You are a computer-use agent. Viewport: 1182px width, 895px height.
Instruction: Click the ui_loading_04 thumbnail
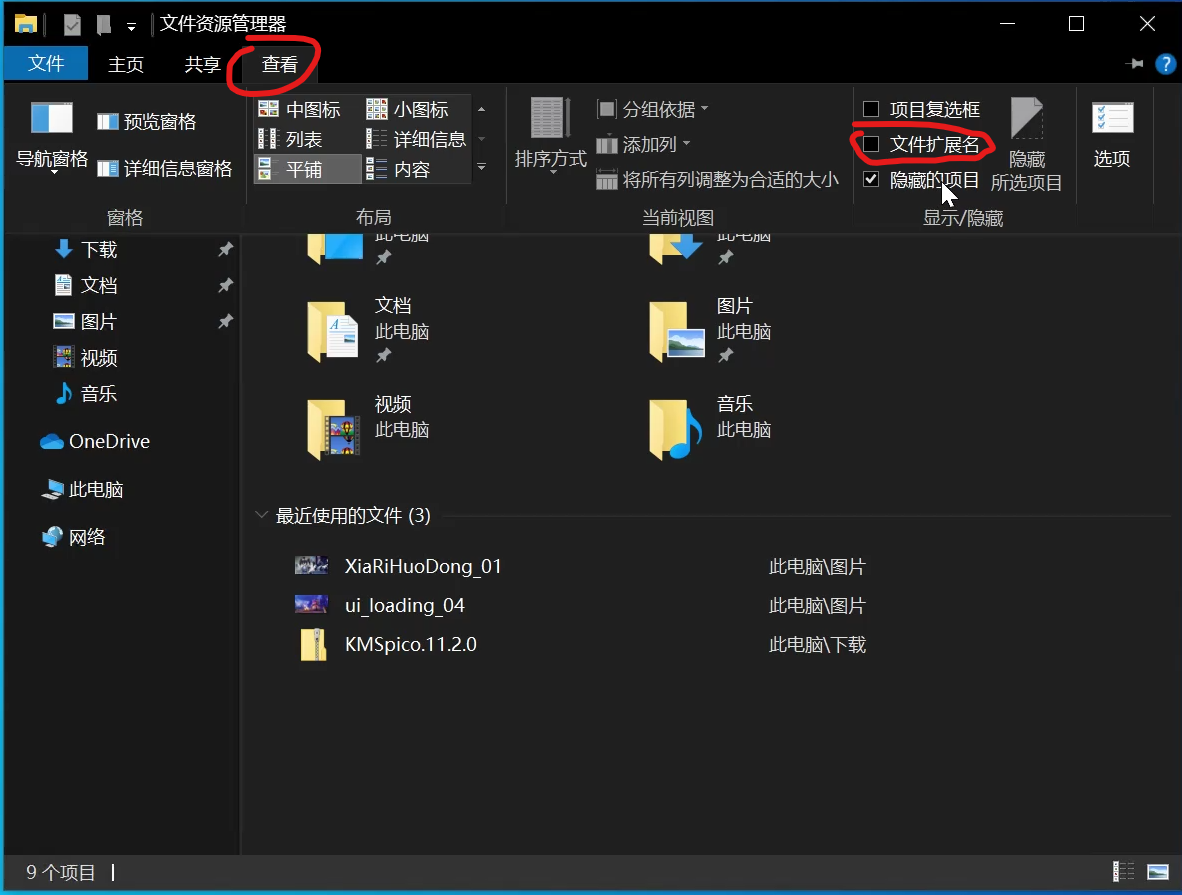pos(311,604)
